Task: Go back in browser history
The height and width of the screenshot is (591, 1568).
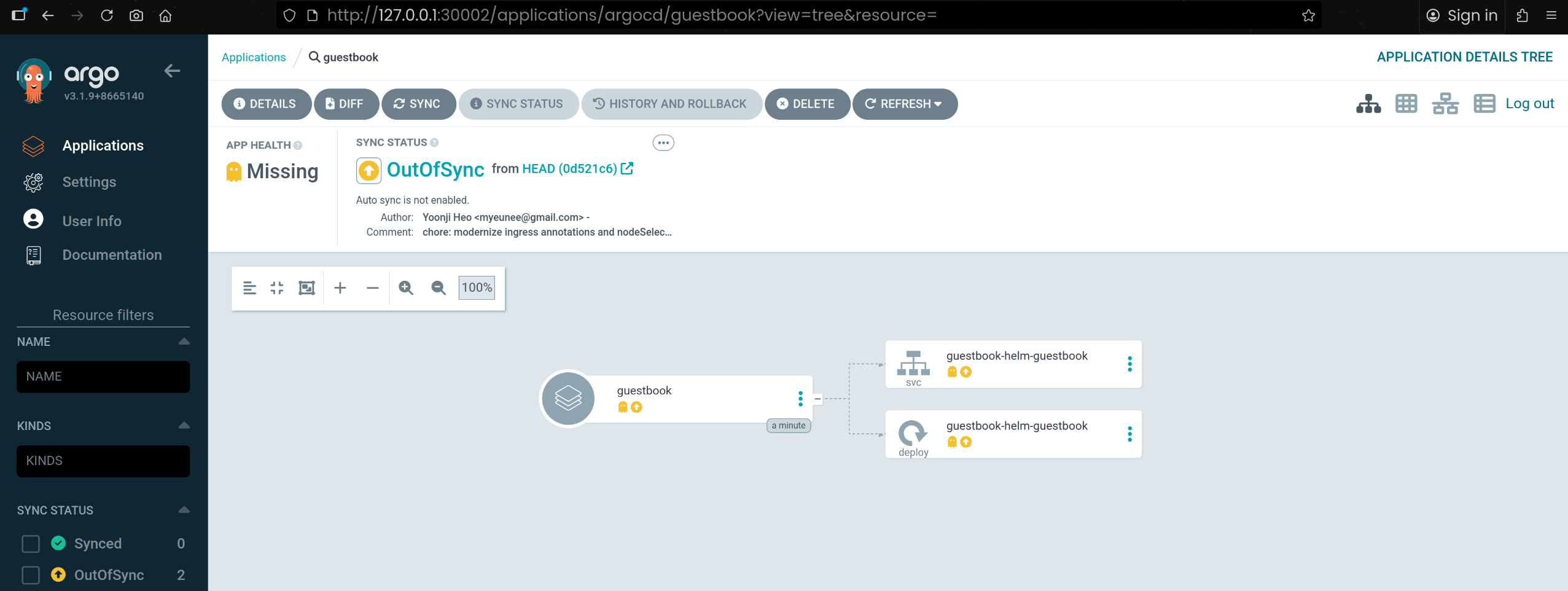Action: (x=48, y=15)
